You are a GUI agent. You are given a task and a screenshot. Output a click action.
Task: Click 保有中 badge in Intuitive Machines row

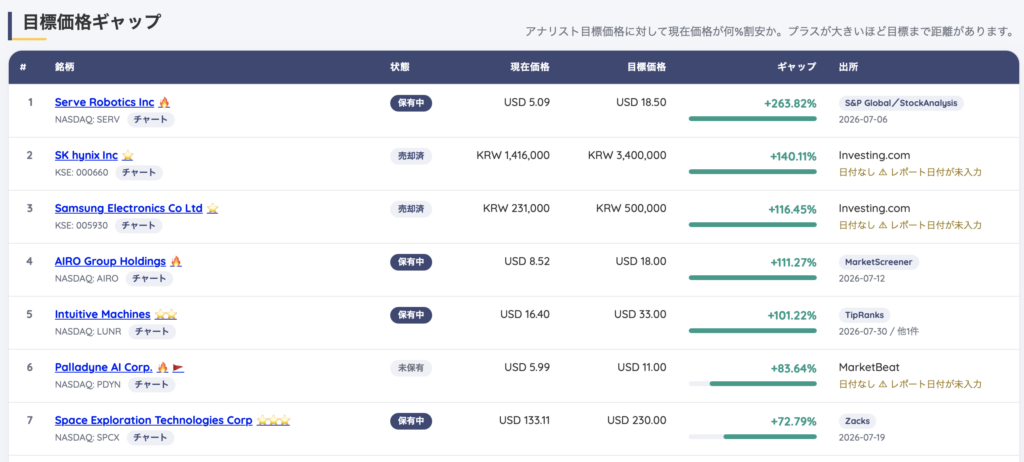point(411,315)
